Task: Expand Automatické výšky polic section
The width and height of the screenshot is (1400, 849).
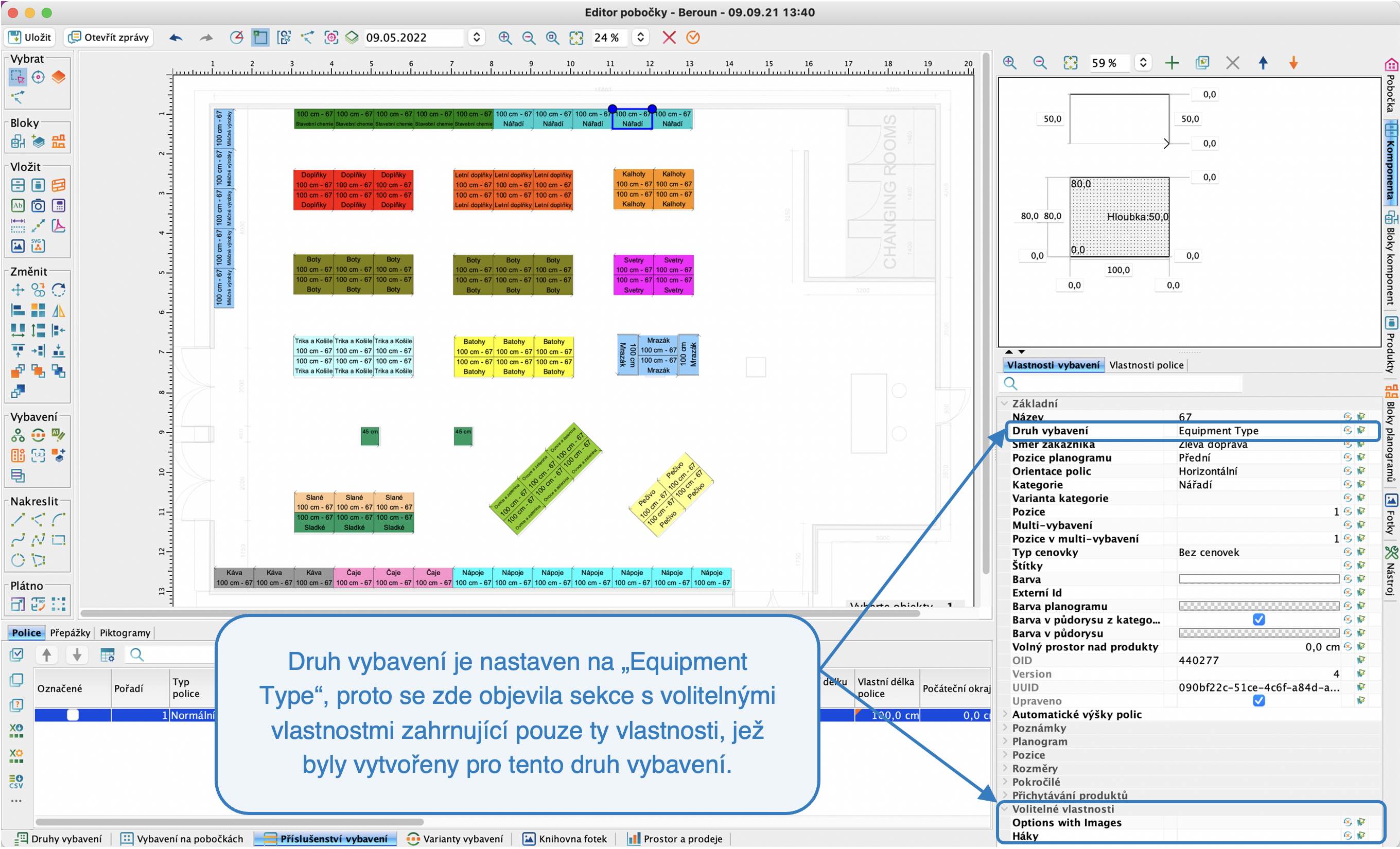Action: [x=1005, y=714]
